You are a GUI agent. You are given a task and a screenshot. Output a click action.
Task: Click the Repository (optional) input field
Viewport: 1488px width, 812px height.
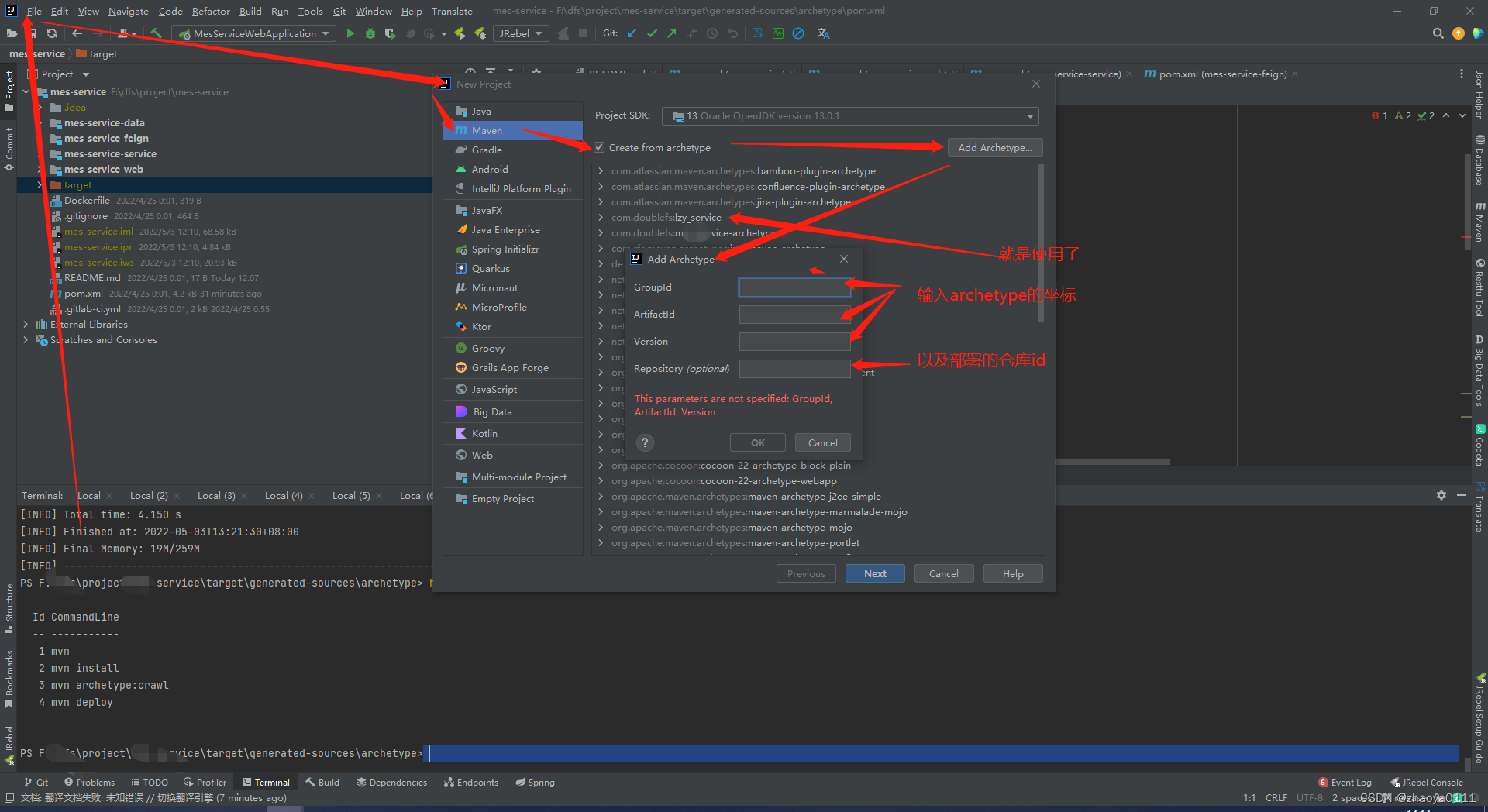(x=795, y=369)
